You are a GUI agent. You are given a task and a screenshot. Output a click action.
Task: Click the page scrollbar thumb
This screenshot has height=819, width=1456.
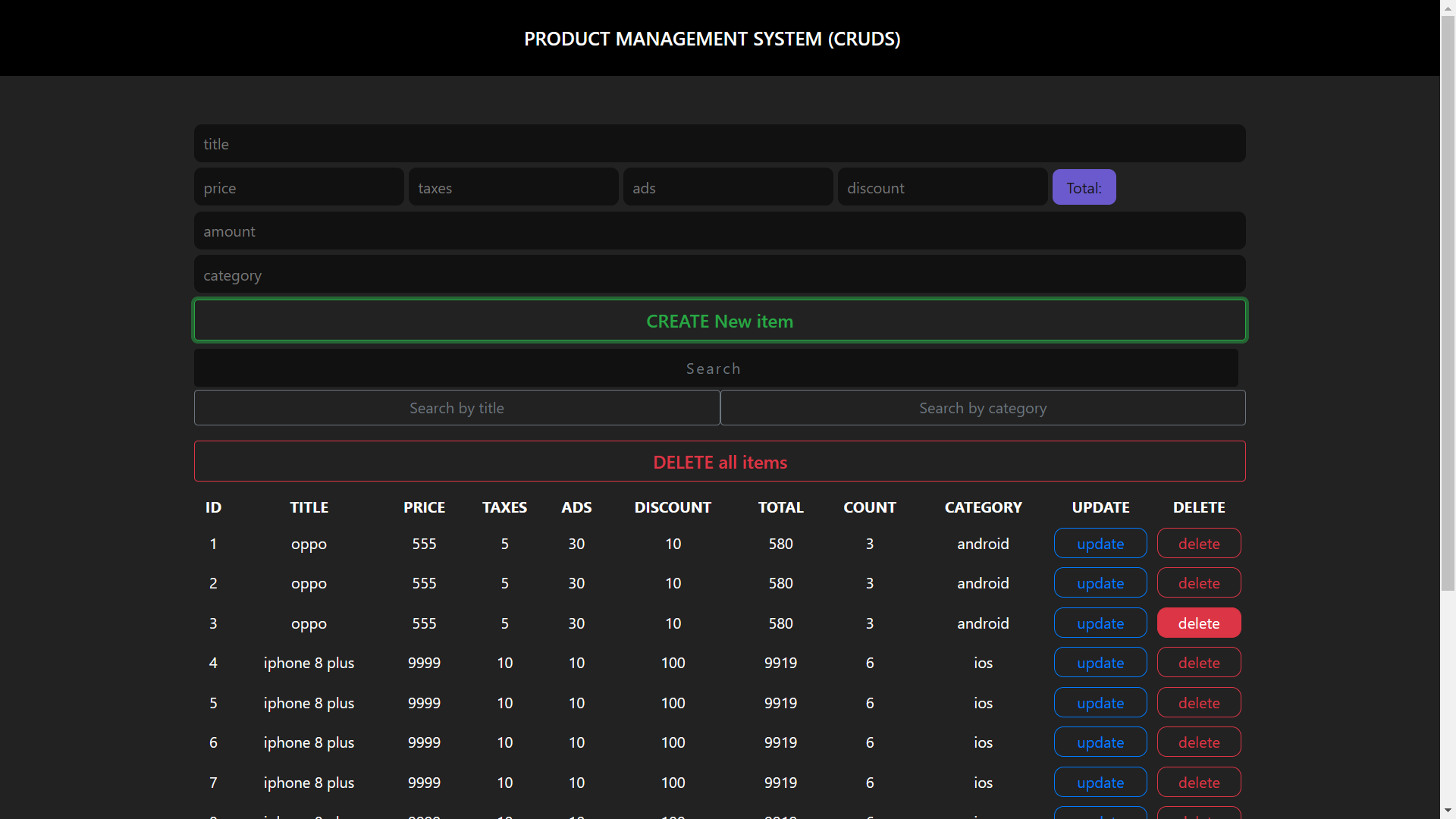1448,303
